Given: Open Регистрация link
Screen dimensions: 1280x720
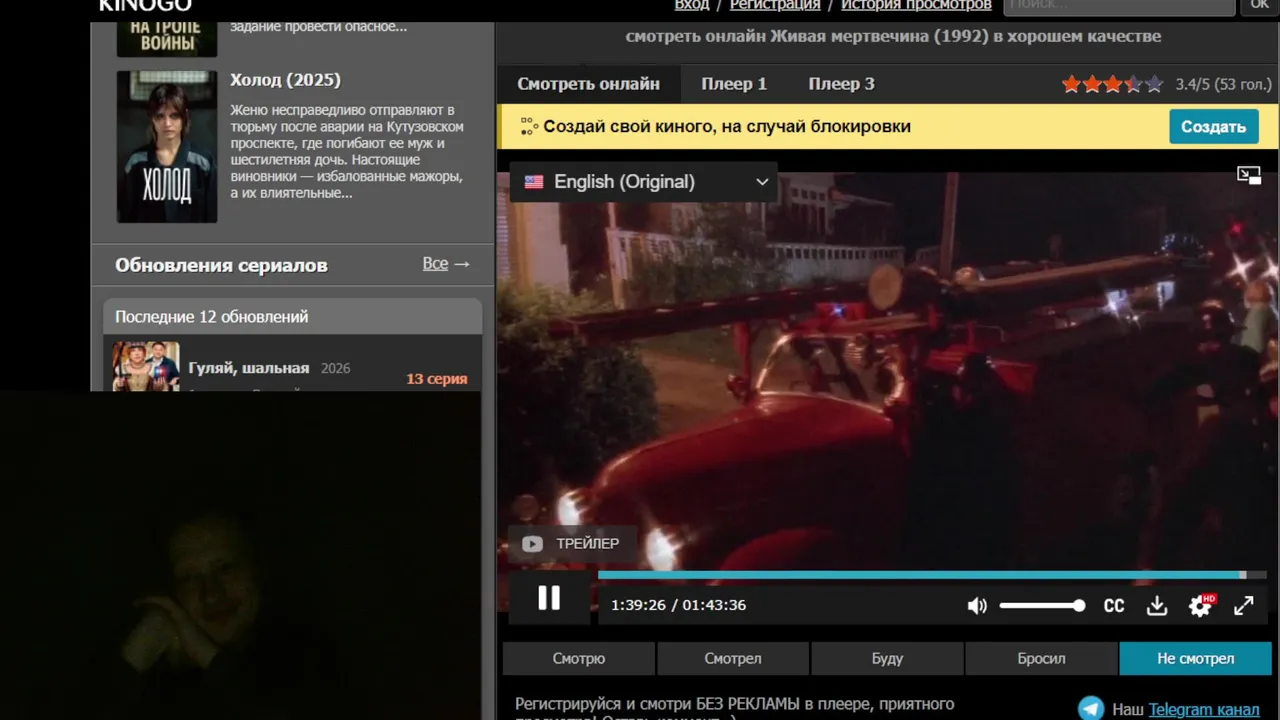Looking at the screenshot, I should pos(775,5).
